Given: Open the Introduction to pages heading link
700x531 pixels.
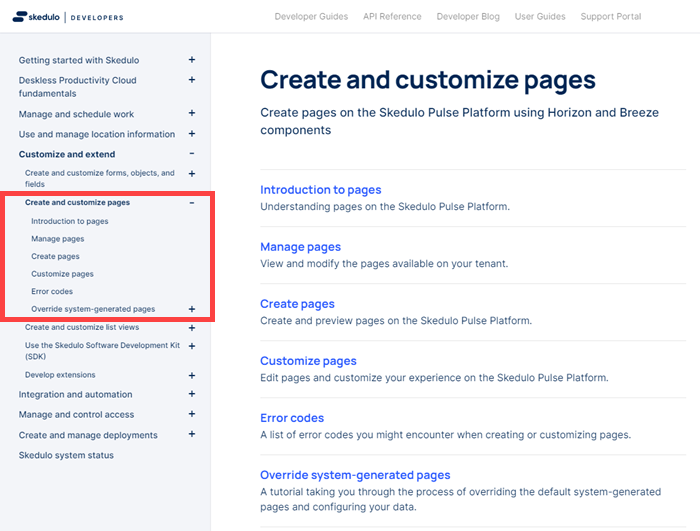Looking at the screenshot, I should click(x=321, y=190).
